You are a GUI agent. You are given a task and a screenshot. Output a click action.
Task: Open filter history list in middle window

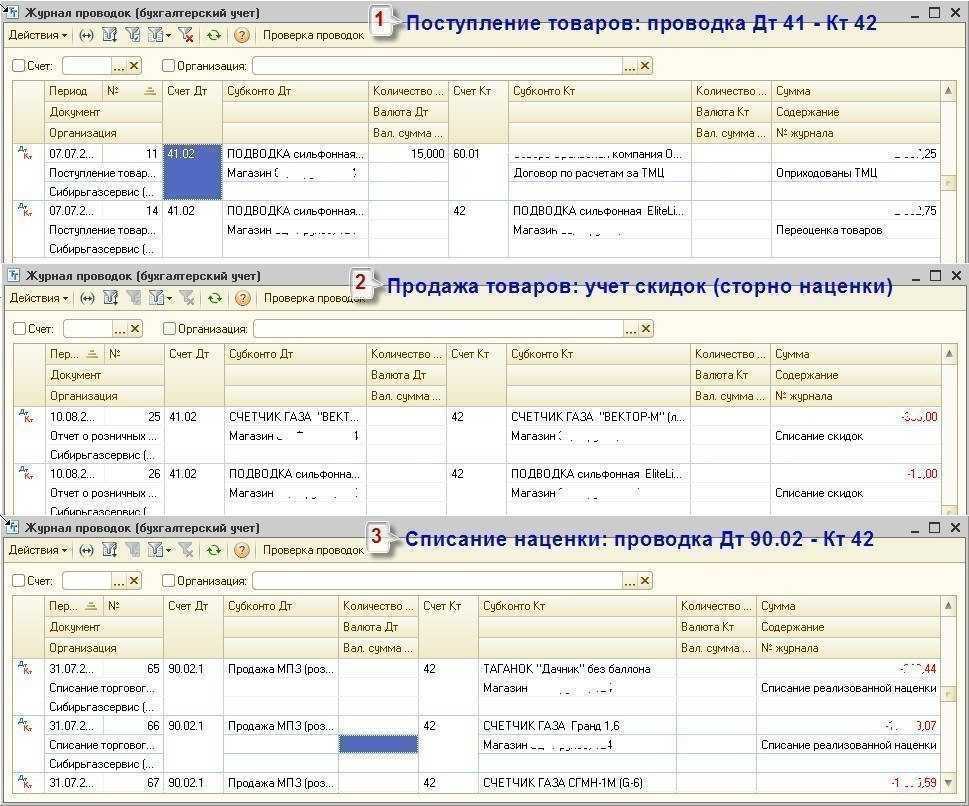159,298
